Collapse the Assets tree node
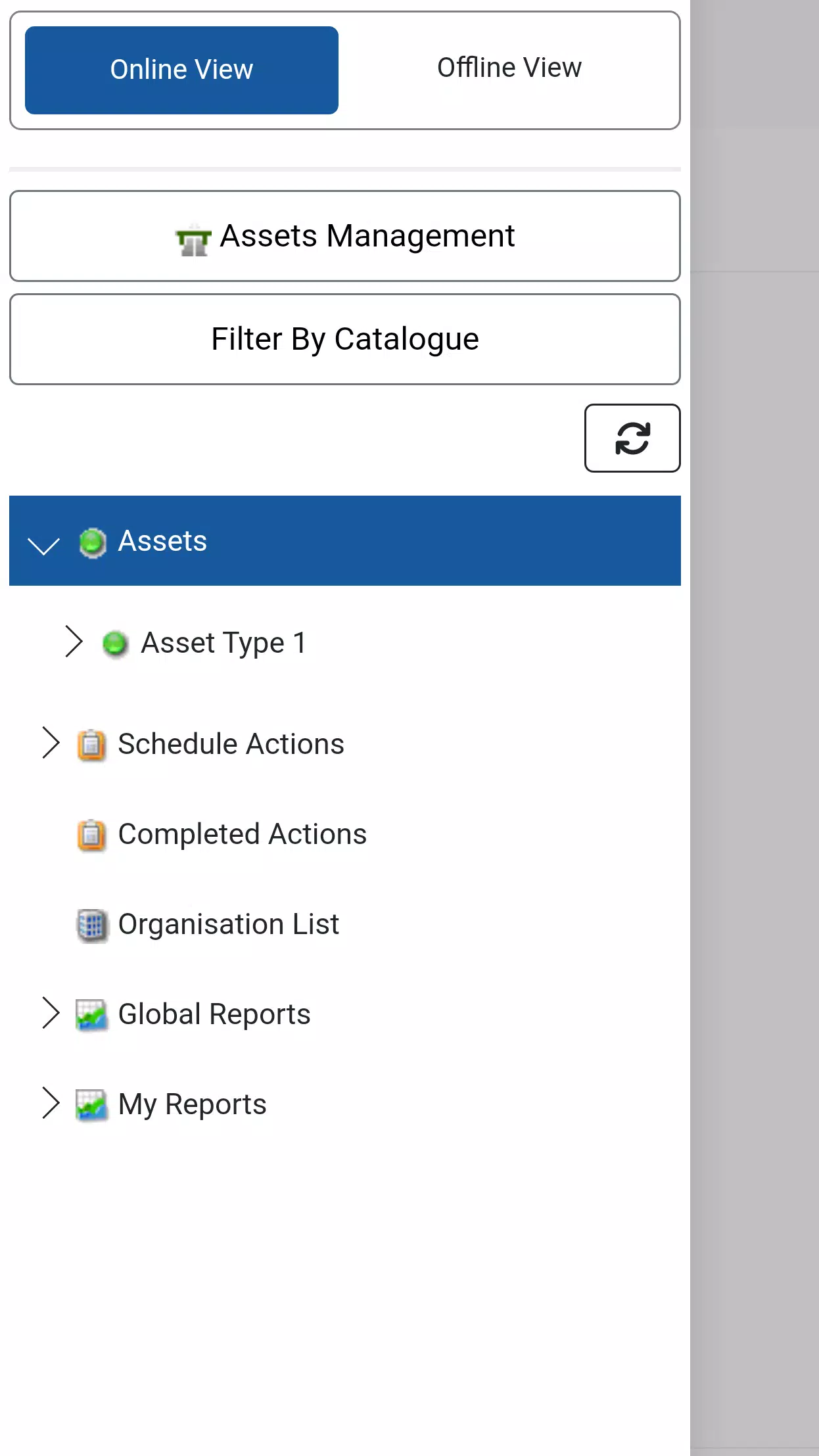The height and width of the screenshot is (1456, 819). click(43, 544)
